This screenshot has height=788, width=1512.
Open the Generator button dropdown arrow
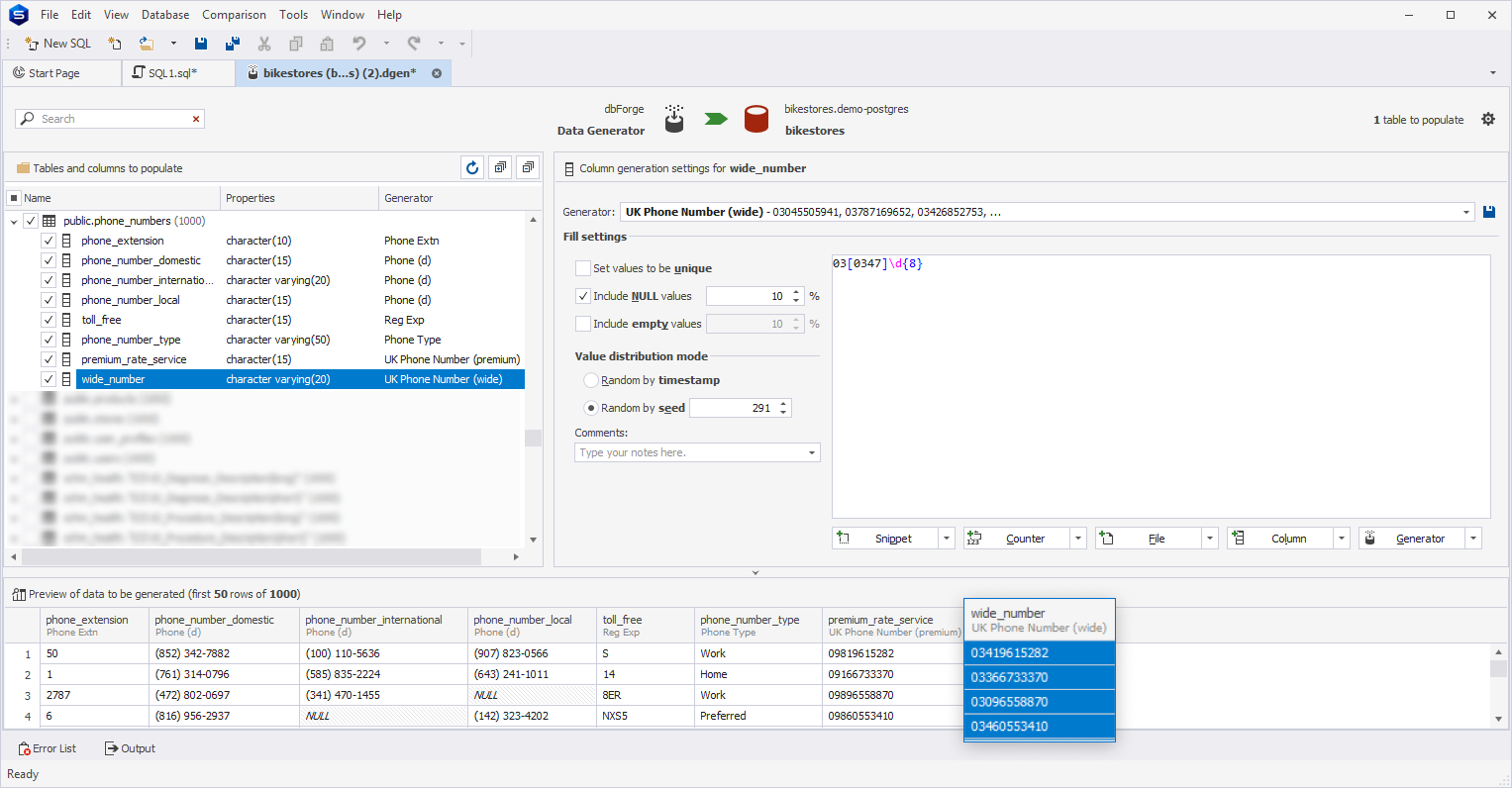tap(1473, 539)
